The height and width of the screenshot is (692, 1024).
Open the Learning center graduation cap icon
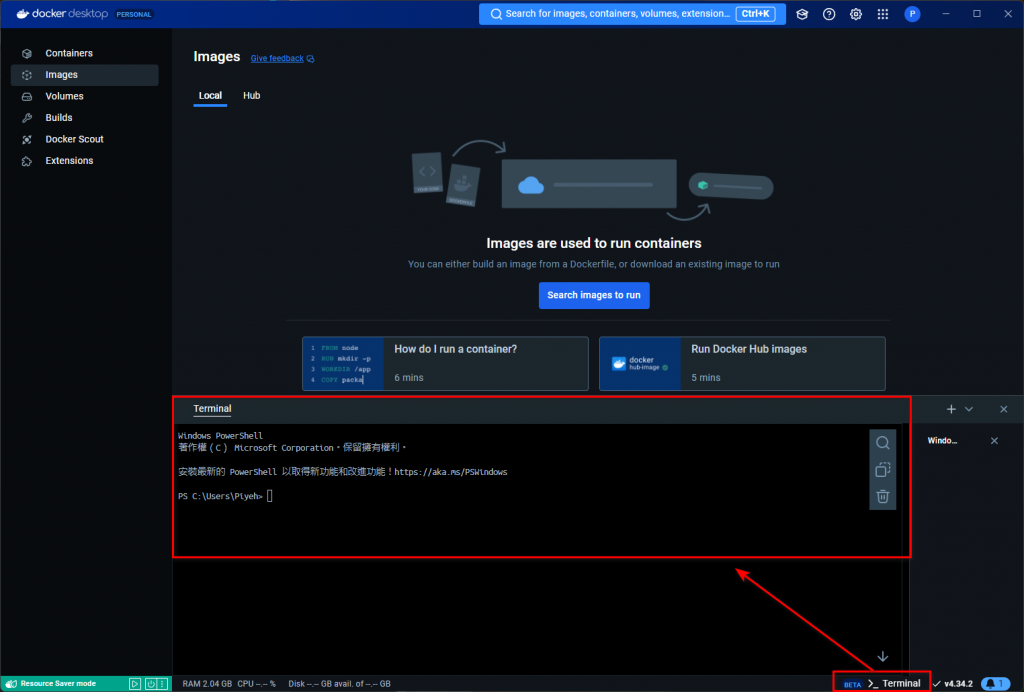click(802, 14)
